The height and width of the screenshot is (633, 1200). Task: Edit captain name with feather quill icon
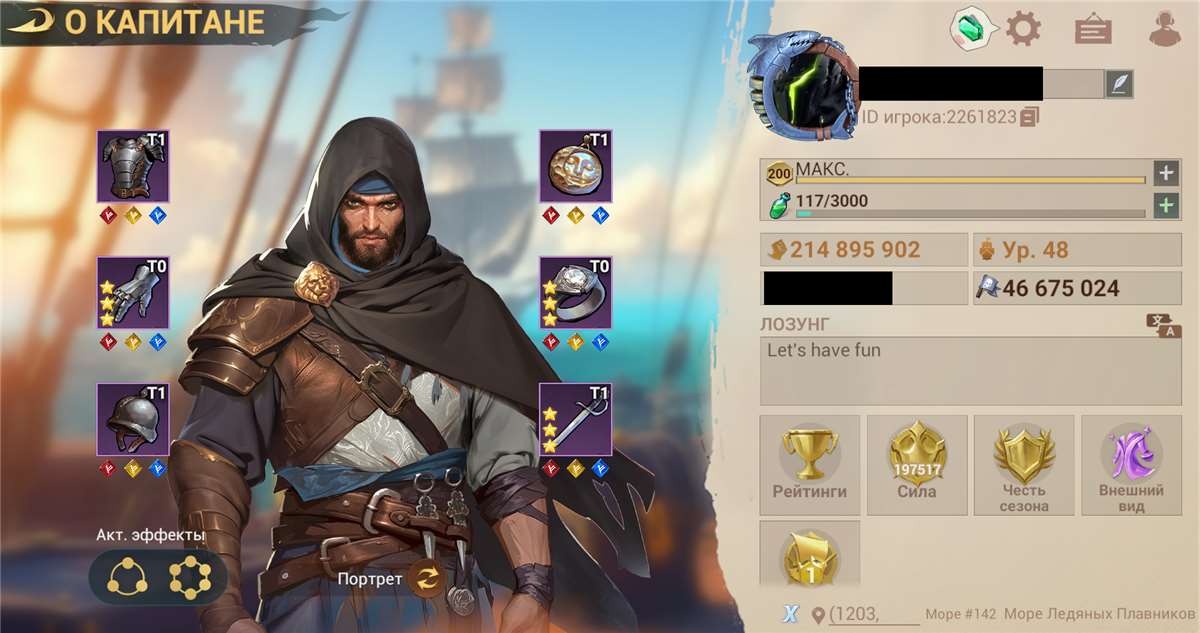[x=1119, y=84]
